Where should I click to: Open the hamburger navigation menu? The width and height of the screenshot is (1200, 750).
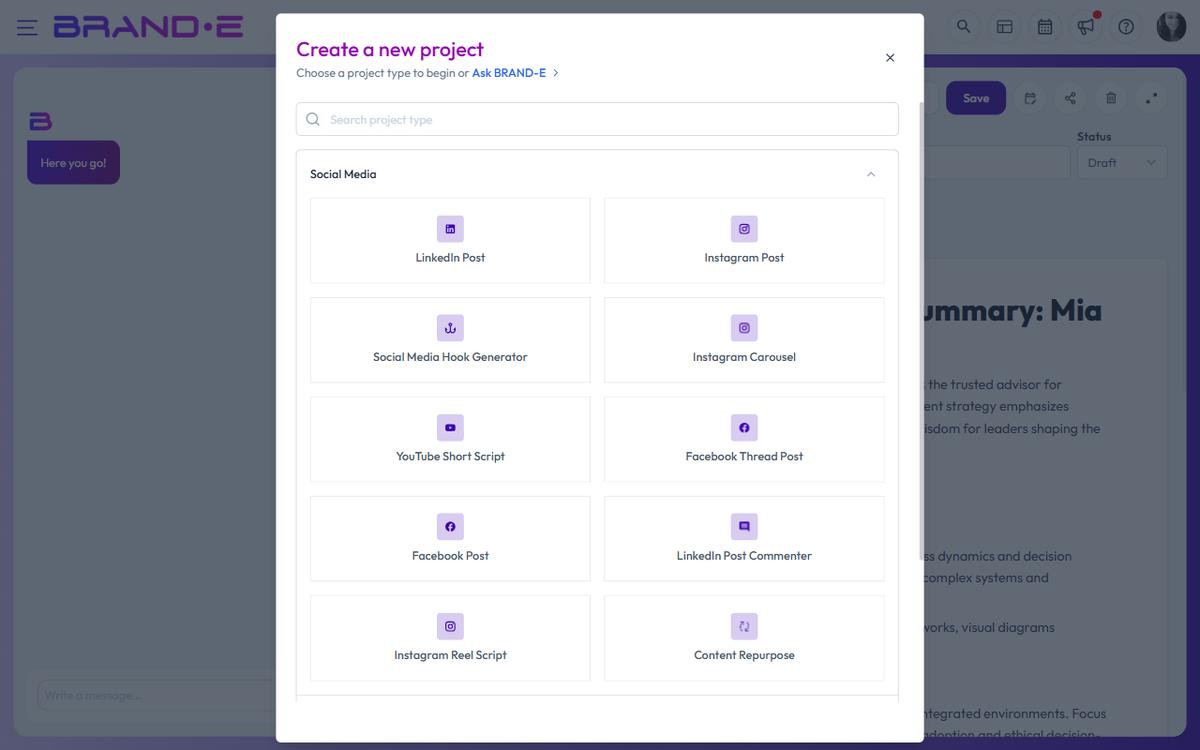[x=27, y=27]
